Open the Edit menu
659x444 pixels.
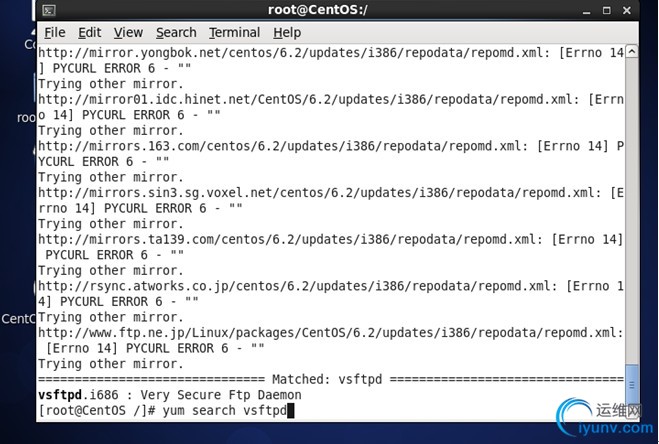click(90, 32)
